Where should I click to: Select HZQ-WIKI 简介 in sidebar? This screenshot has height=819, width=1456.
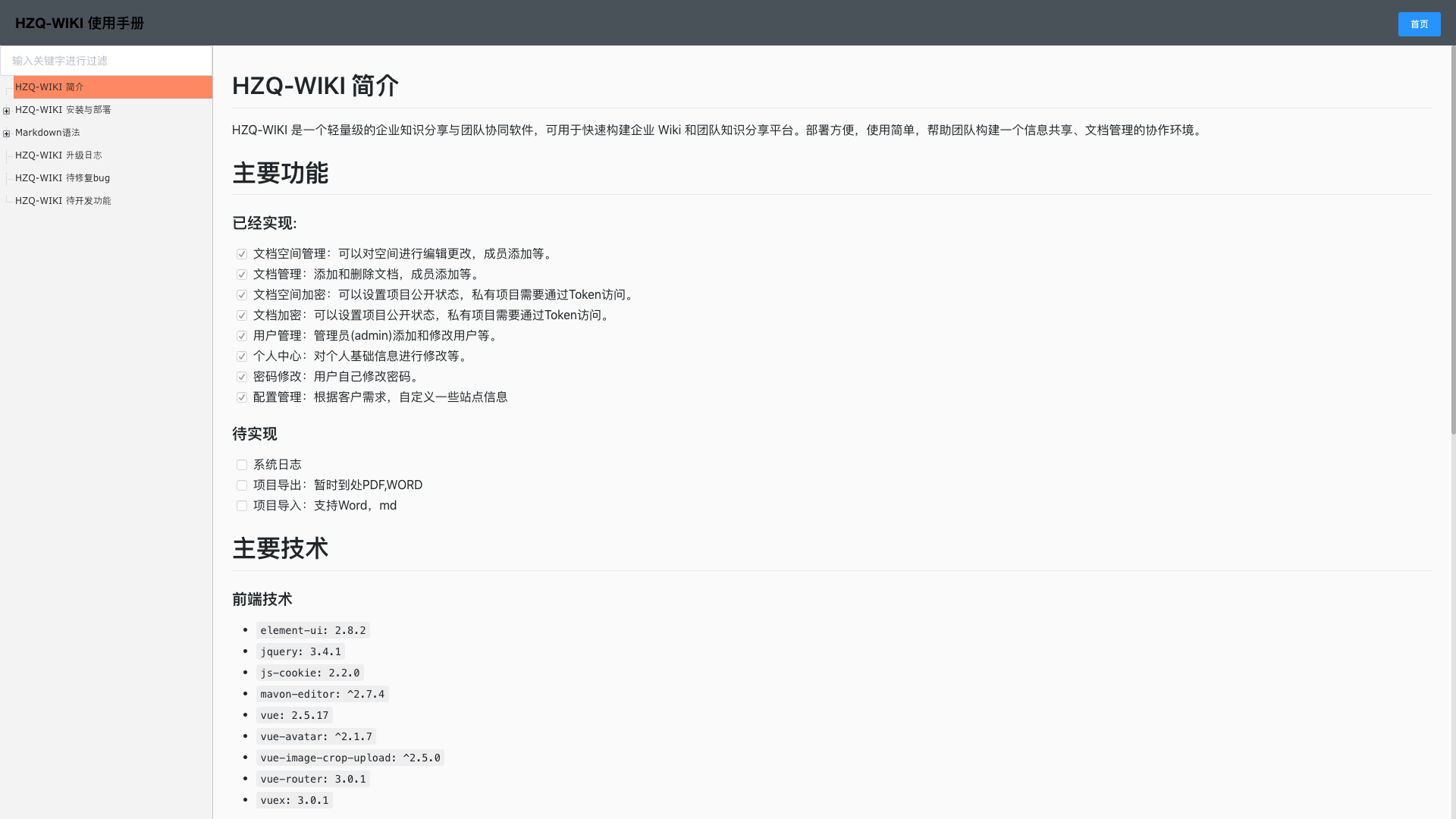coord(113,87)
